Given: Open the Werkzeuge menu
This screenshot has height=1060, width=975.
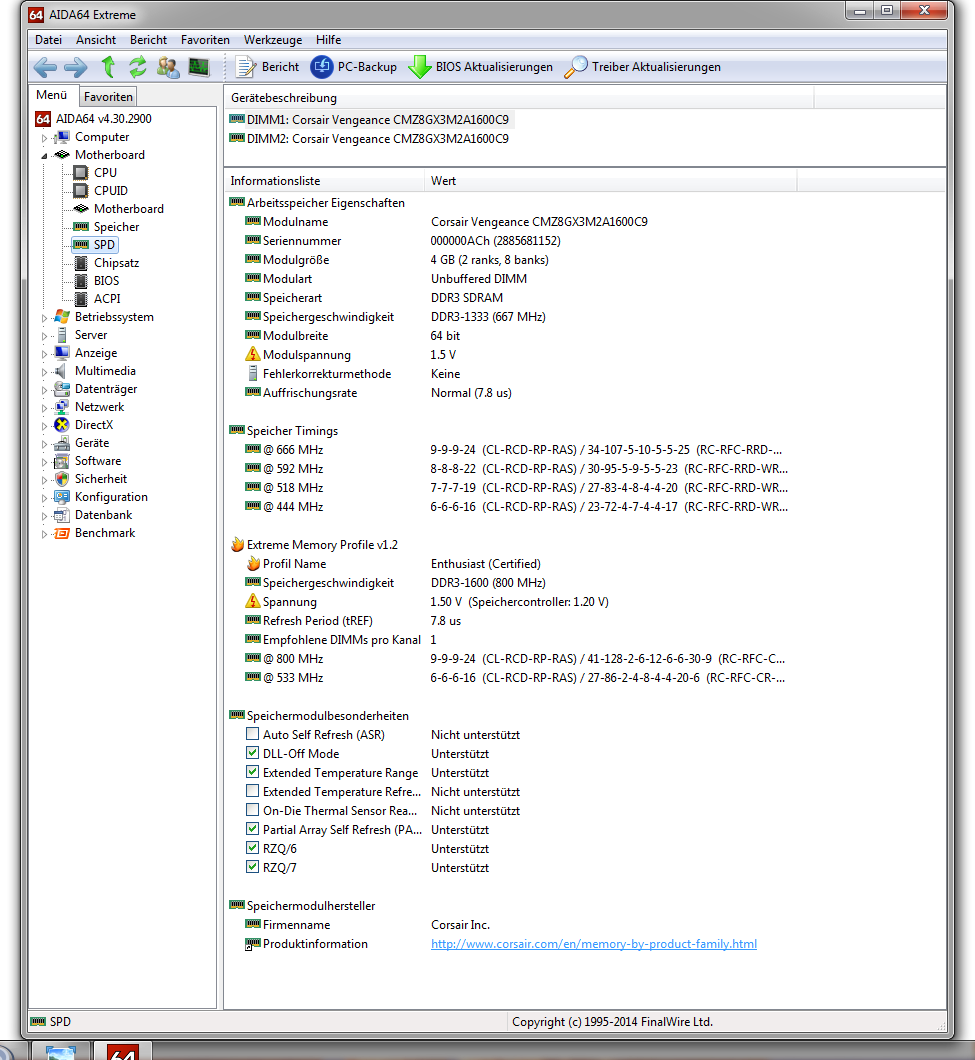Looking at the screenshot, I should click(273, 40).
